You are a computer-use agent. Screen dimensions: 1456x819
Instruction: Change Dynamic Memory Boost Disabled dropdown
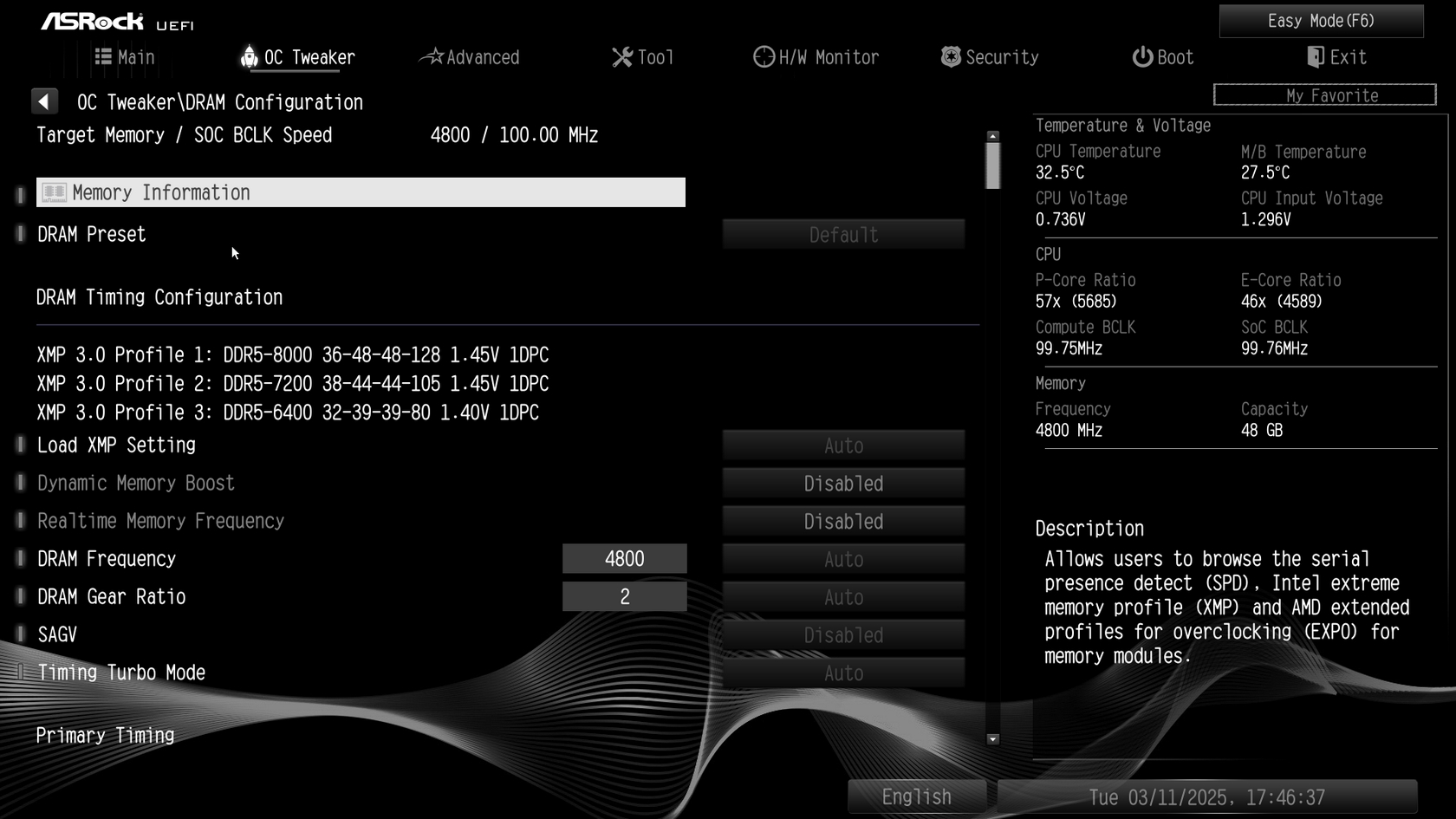click(843, 484)
